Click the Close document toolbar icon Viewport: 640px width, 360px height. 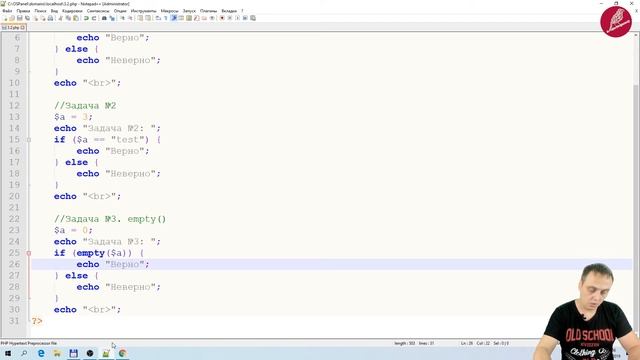[x=36, y=18]
